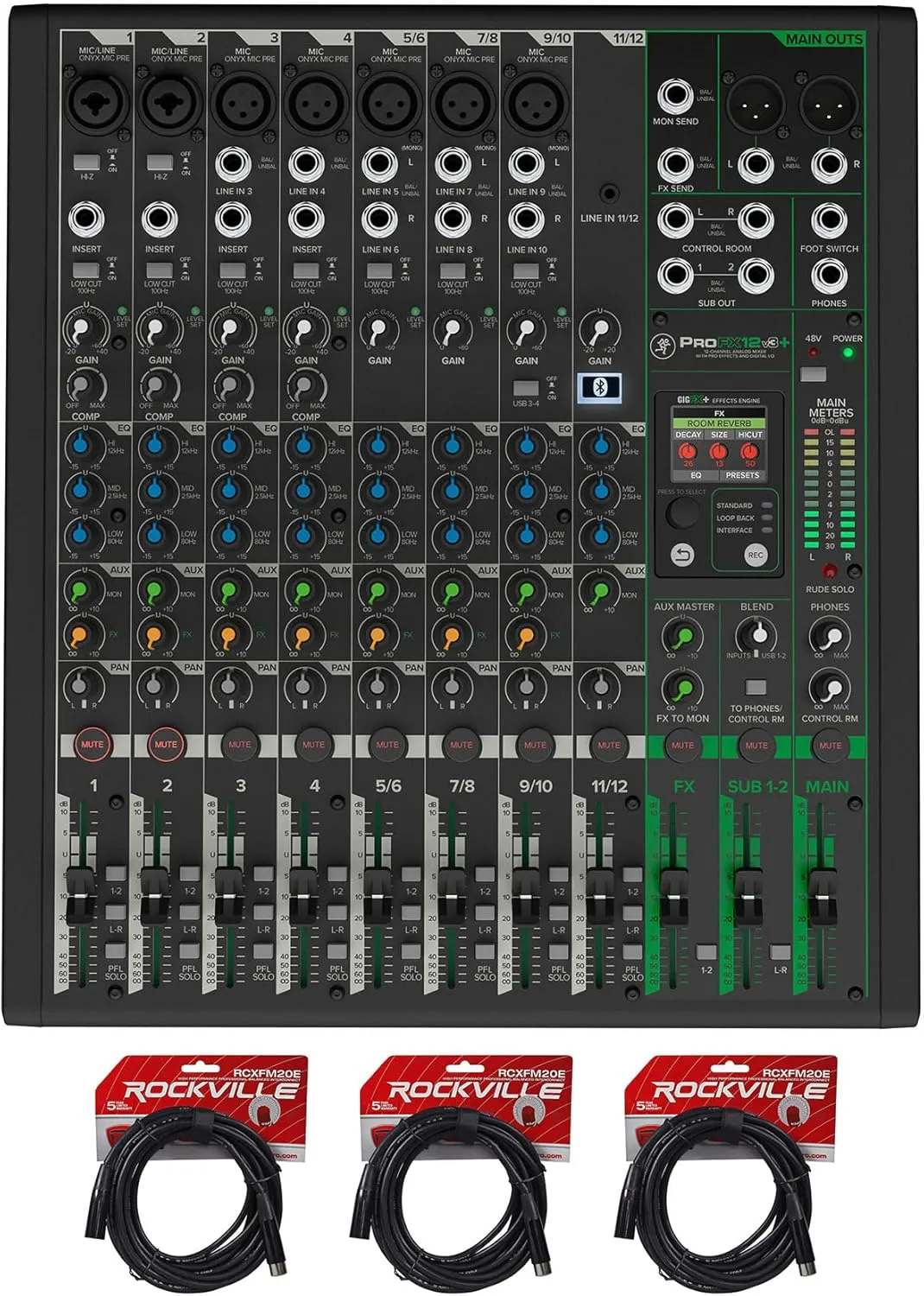The height and width of the screenshot is (1296, 924).
Task: Click the FX return fader cap
Action: (x=674, y=895)
